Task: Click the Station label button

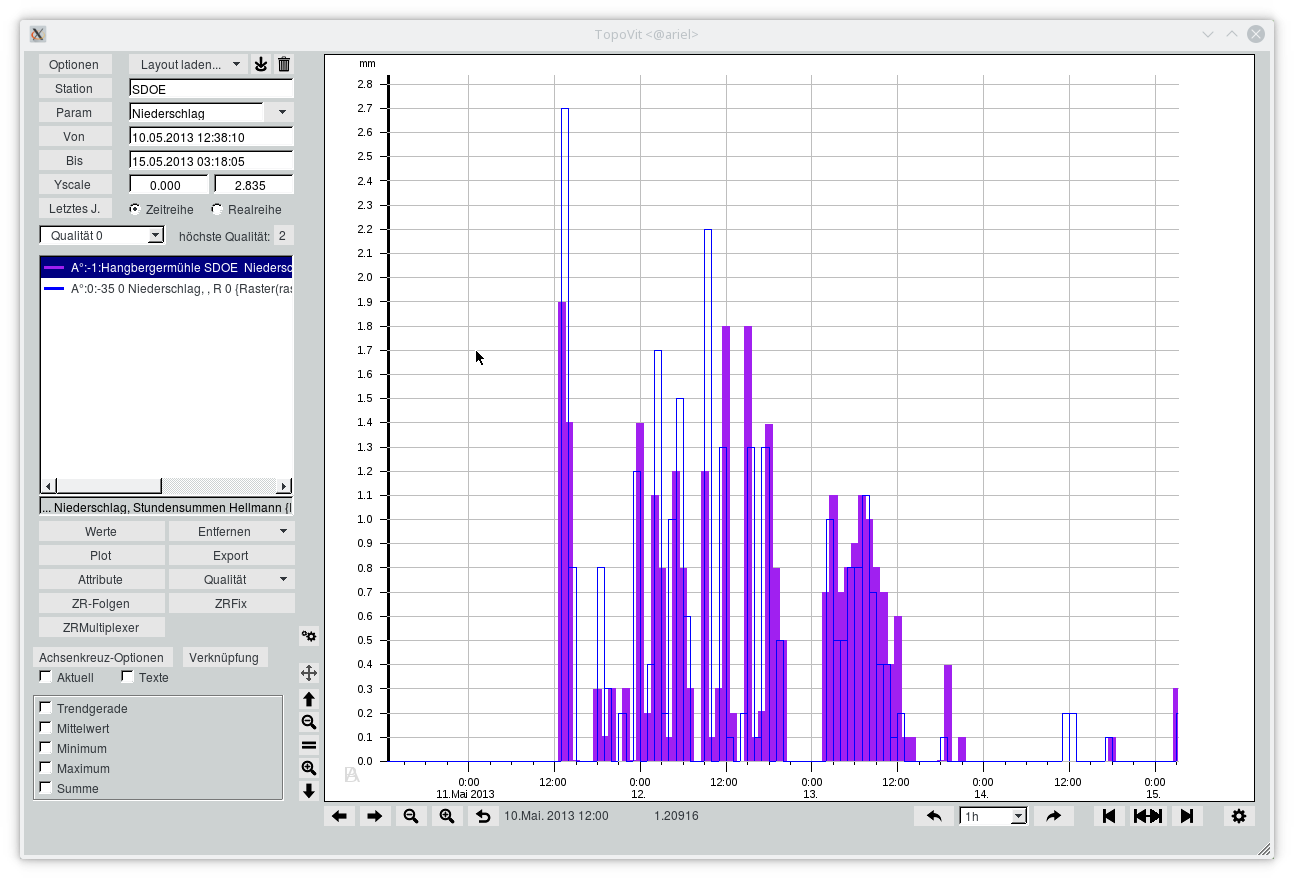Action: click(74, 88)
